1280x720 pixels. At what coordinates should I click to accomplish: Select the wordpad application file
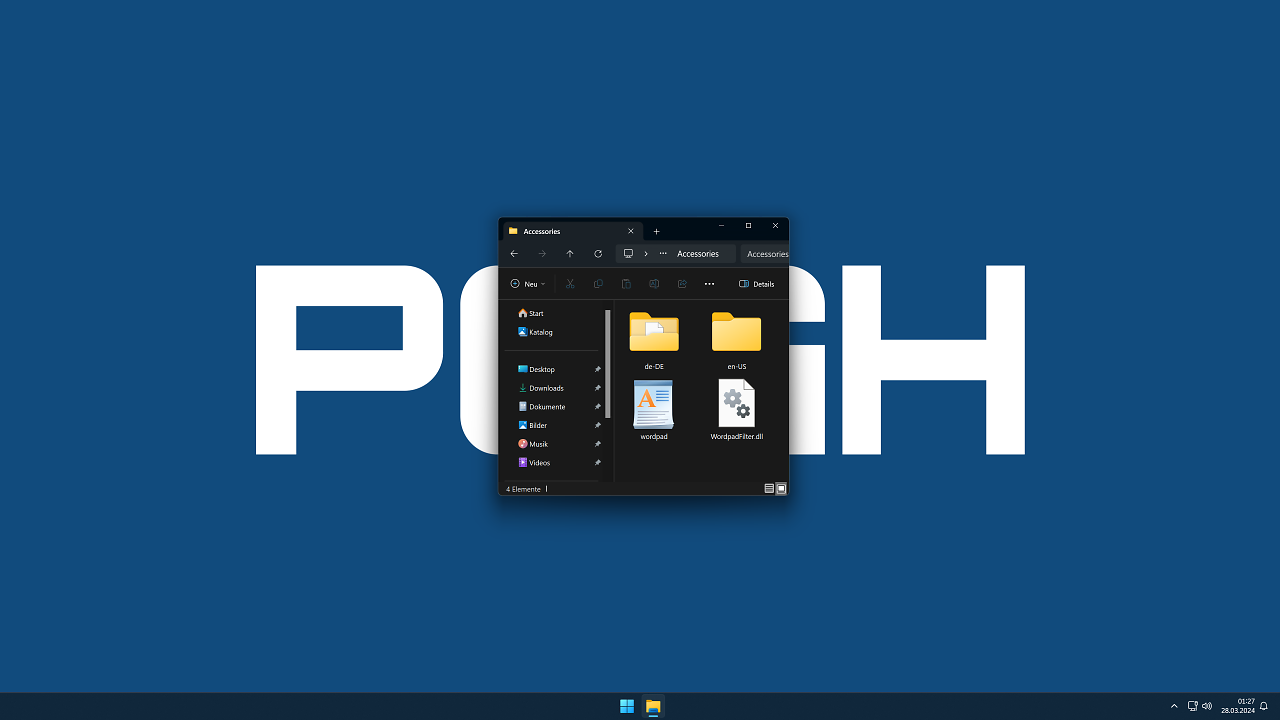(654, 410)
